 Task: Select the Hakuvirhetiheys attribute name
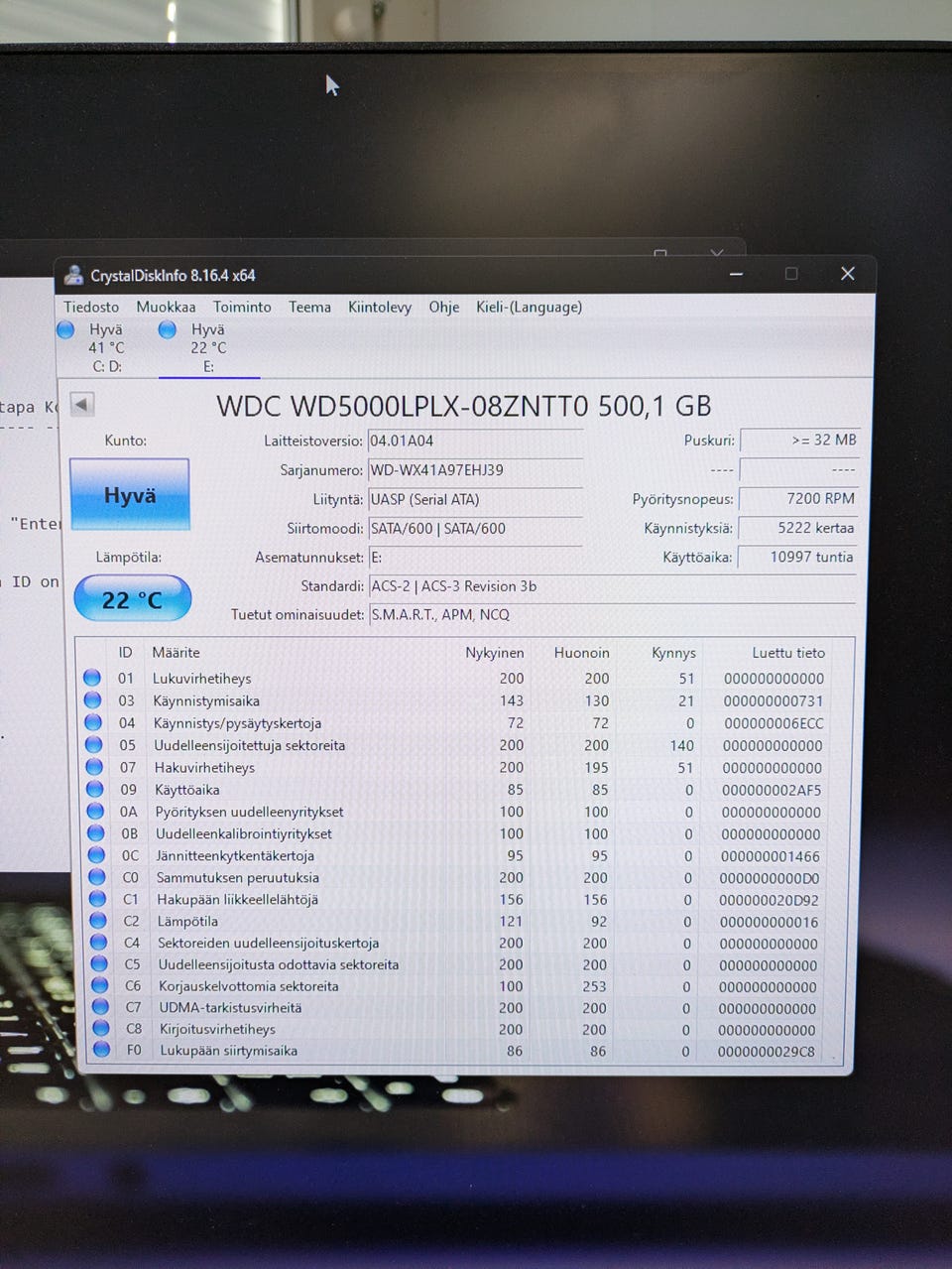[205, 768]
